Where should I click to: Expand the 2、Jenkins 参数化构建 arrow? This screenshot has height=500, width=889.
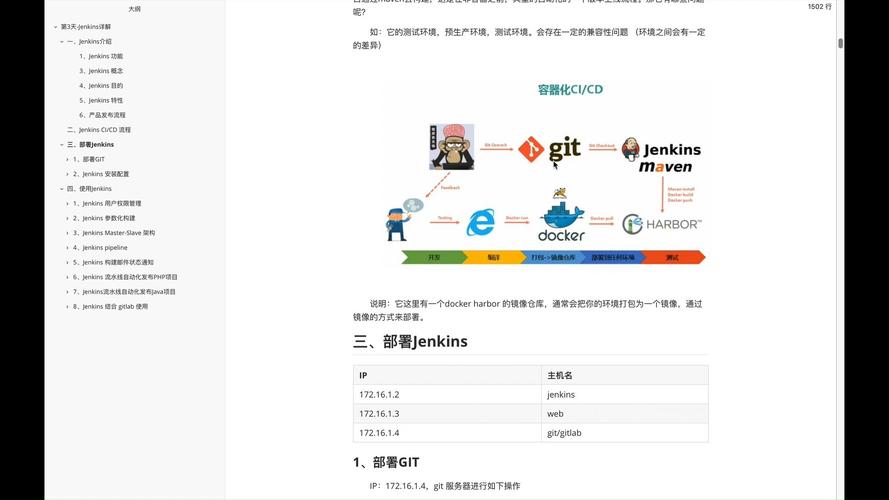(x=67, y=218)
